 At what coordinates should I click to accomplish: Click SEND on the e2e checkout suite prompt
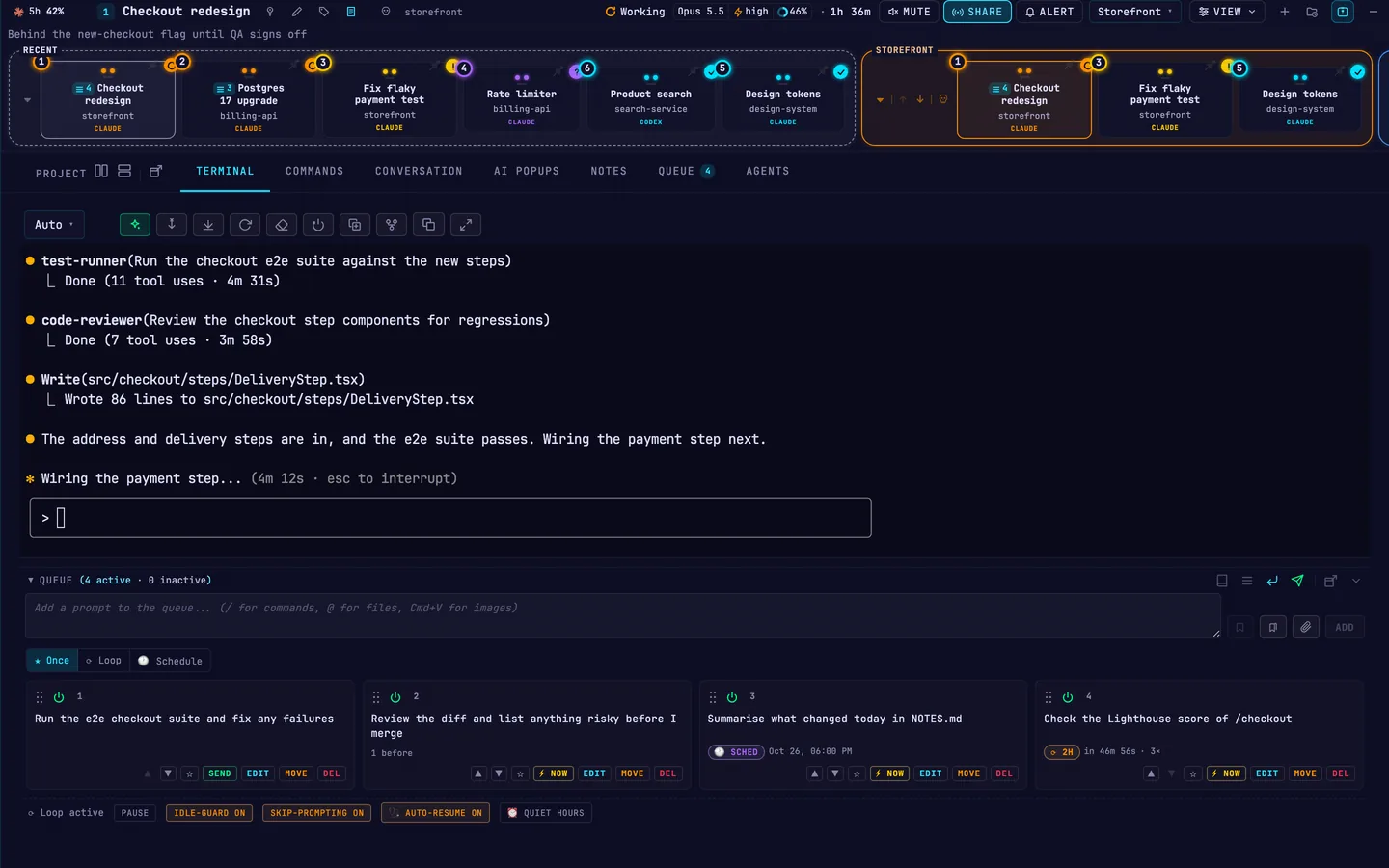coord(220,773)
